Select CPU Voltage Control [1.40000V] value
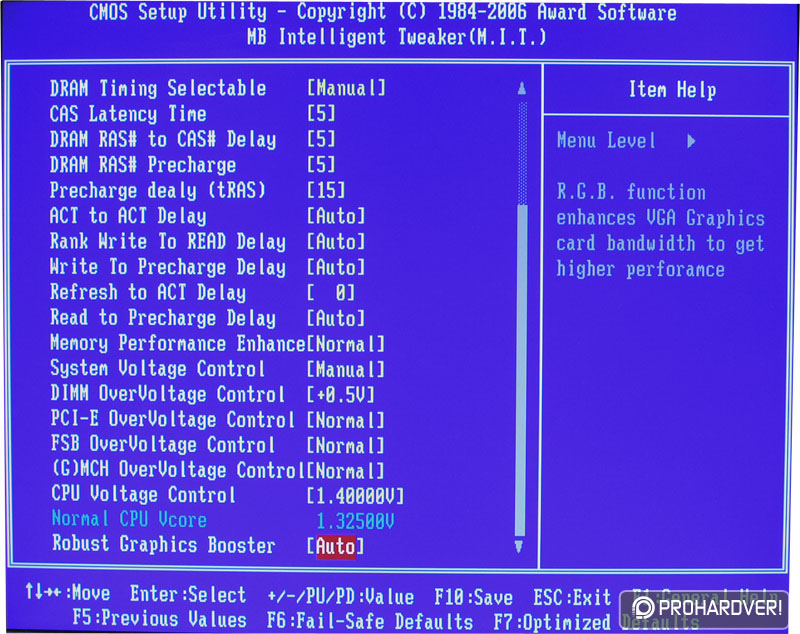800x634 pixels. click(x=356, y=495)
